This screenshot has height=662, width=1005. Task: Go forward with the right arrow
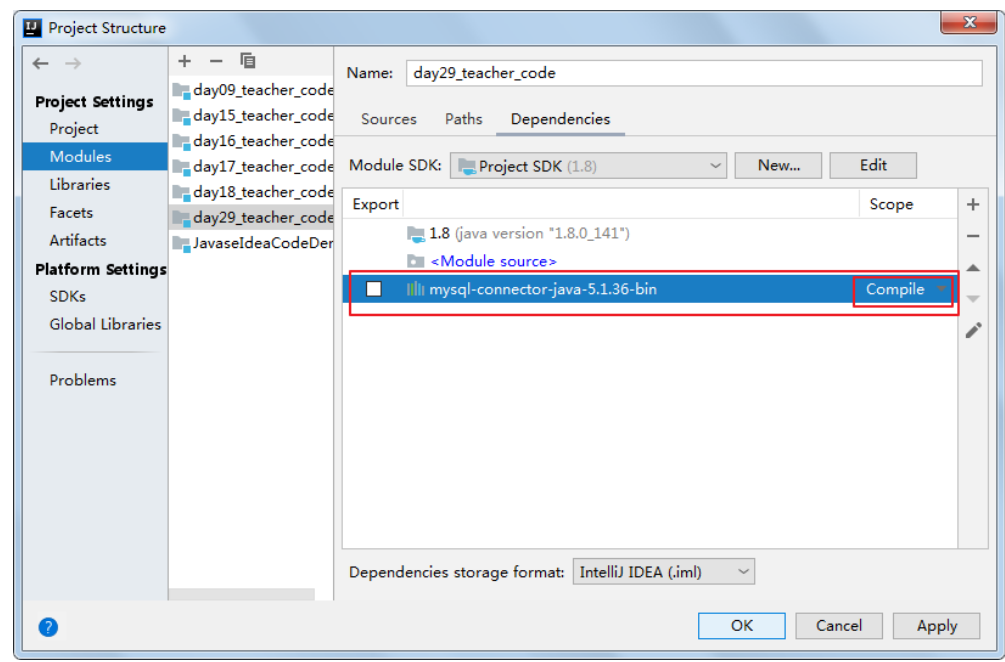(x=73, y=63)
